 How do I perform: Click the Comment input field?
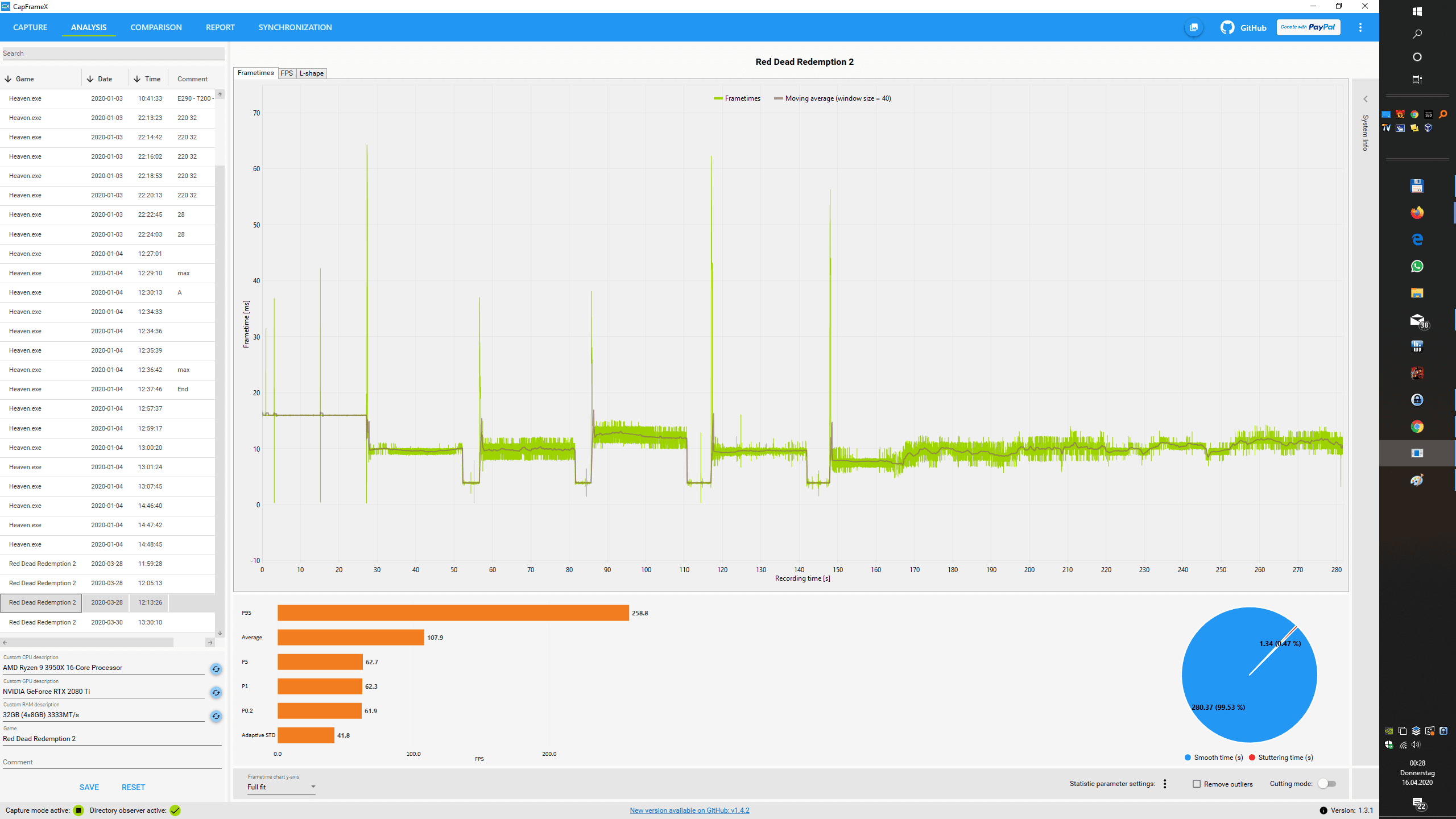[x=113, y=762]
